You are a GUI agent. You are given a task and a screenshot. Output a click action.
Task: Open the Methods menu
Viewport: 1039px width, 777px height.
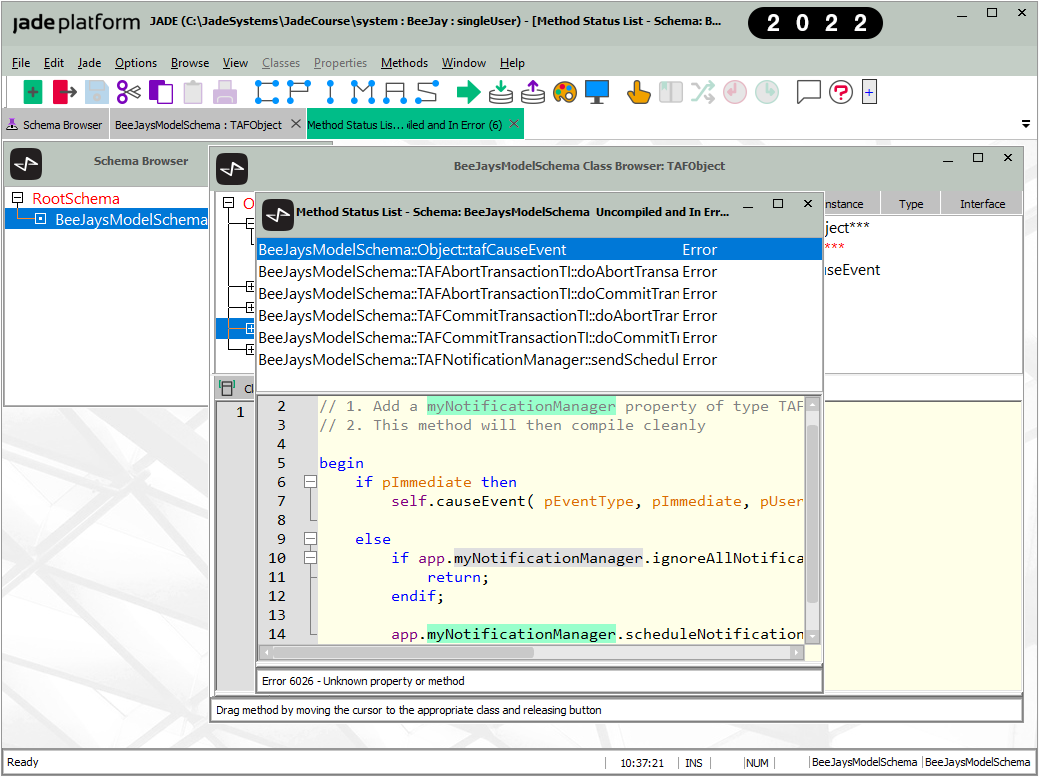(404, 63)
